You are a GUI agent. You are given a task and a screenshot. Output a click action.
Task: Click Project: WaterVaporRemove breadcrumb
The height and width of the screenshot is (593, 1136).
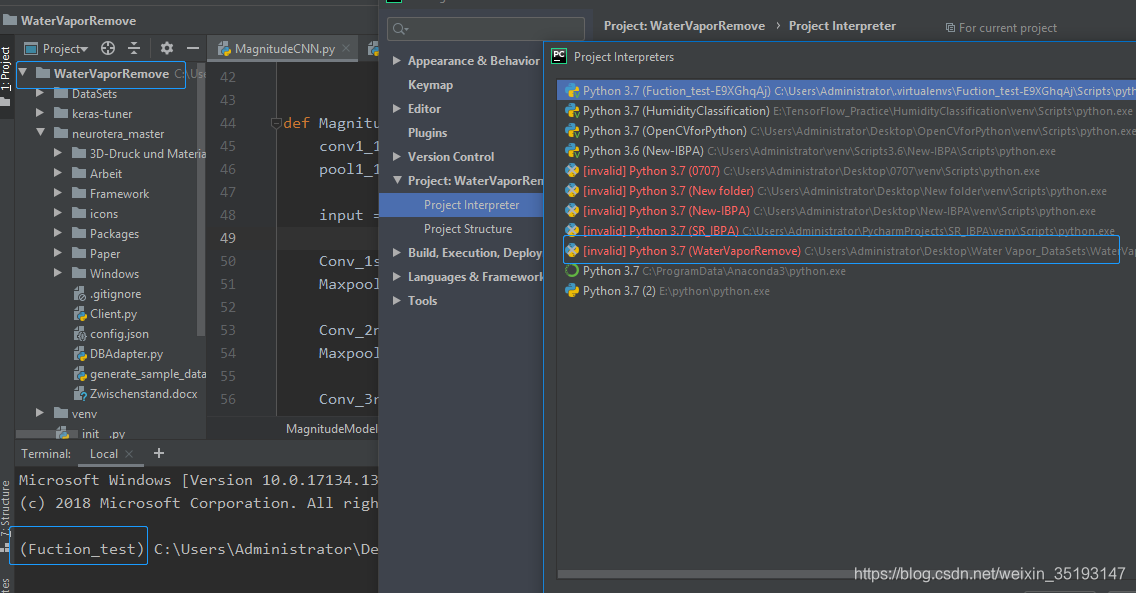684,26
